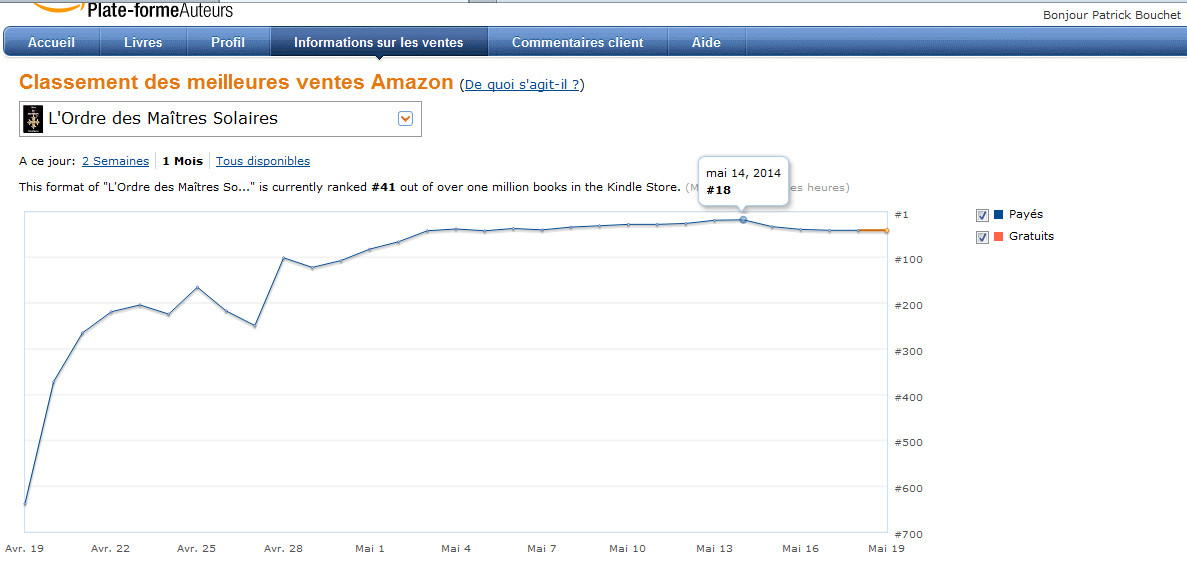Click the '#18' tooltip rank value
Viewport: 1187px width, 569px height.
tap(718, 190)
